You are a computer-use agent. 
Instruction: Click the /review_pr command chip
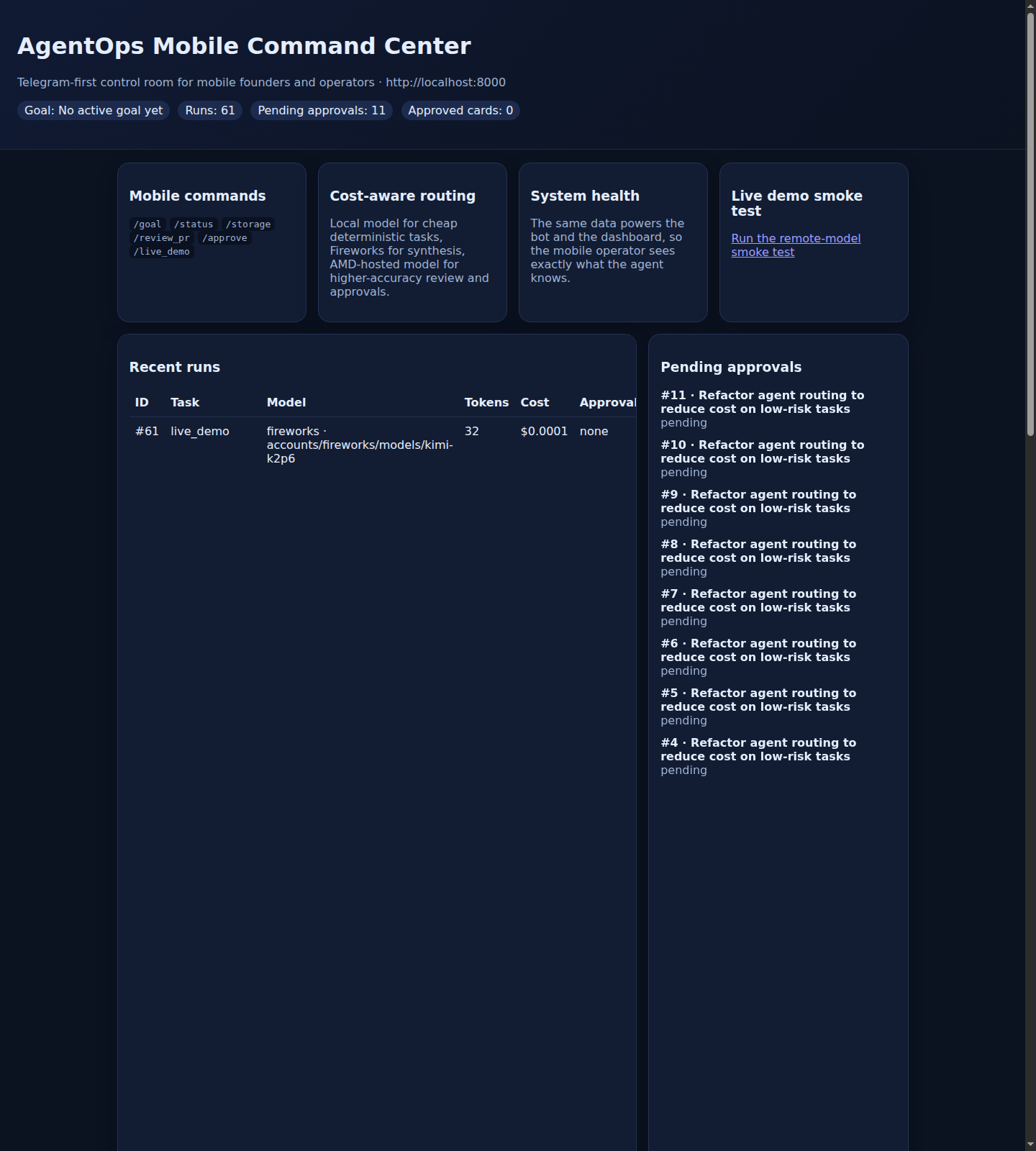click(162, 238)
